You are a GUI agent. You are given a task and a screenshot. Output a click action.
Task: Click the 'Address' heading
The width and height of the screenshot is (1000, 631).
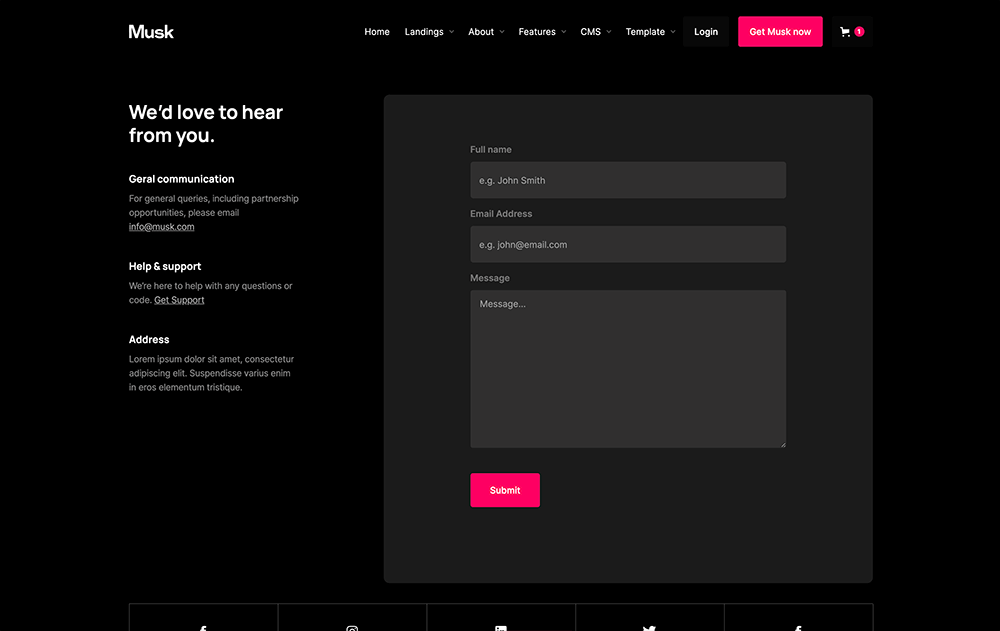(149, 339)
